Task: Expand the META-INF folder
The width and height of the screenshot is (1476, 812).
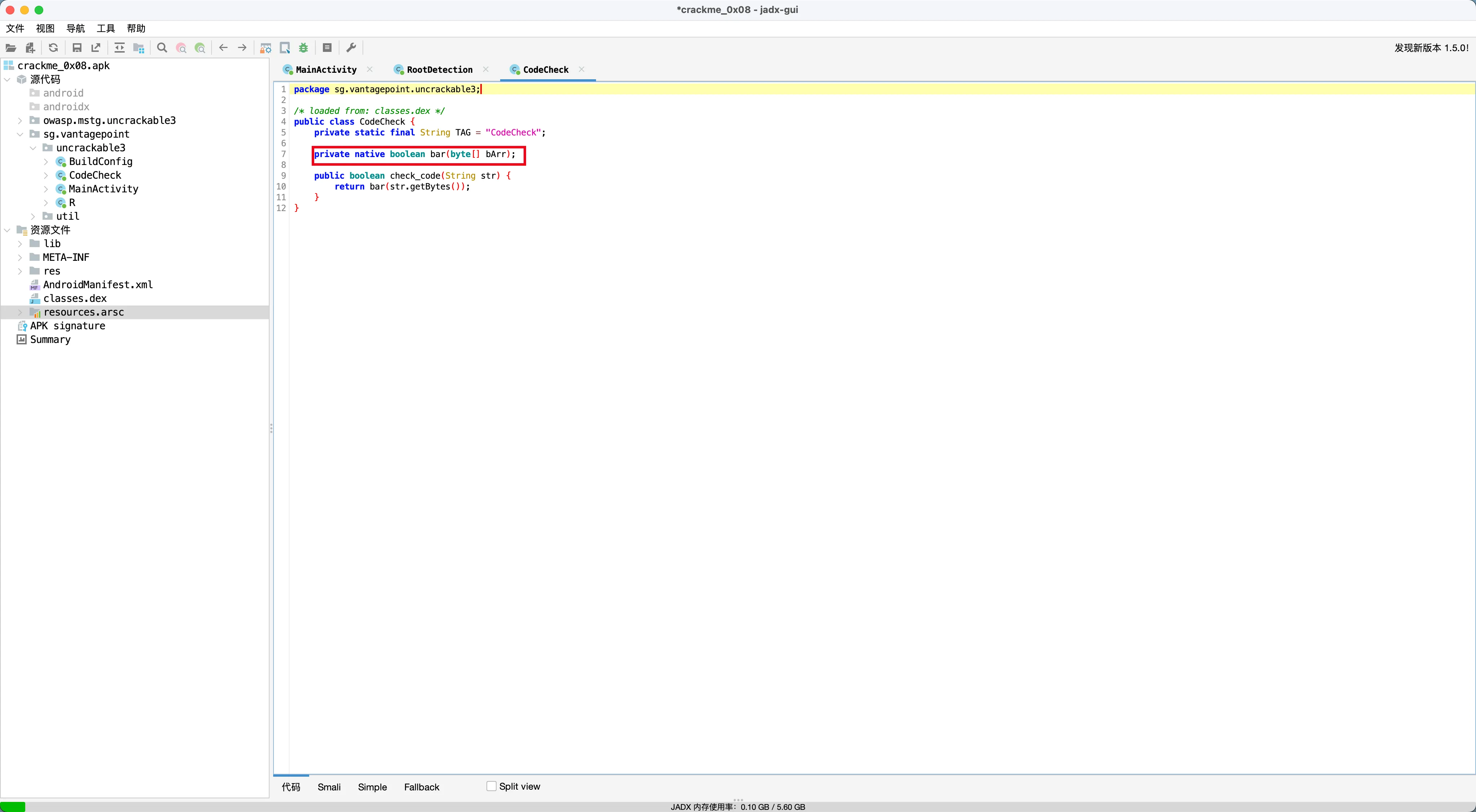Action: (x=21, y=257)
